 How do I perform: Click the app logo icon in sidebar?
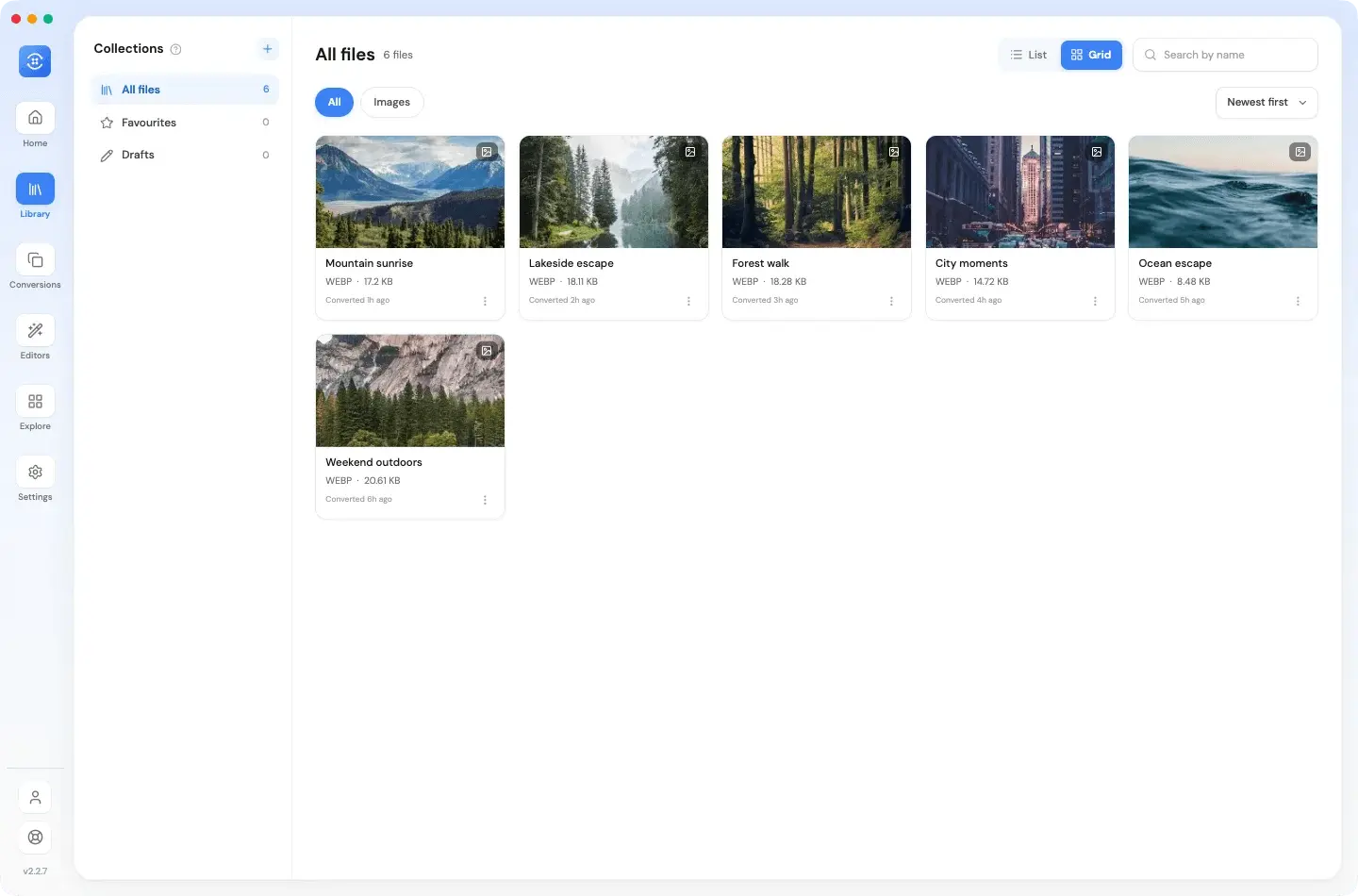click(35, 61)
